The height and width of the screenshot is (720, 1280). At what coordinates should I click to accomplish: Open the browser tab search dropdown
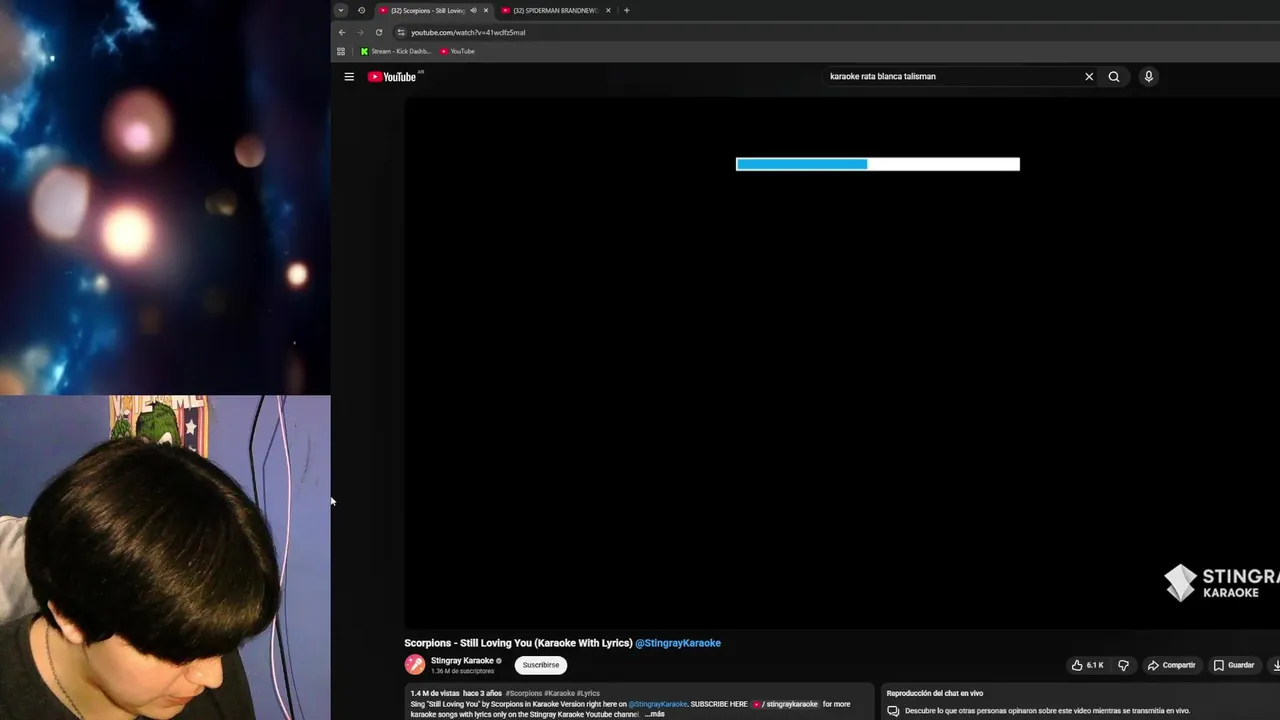[x=341, y=10]
